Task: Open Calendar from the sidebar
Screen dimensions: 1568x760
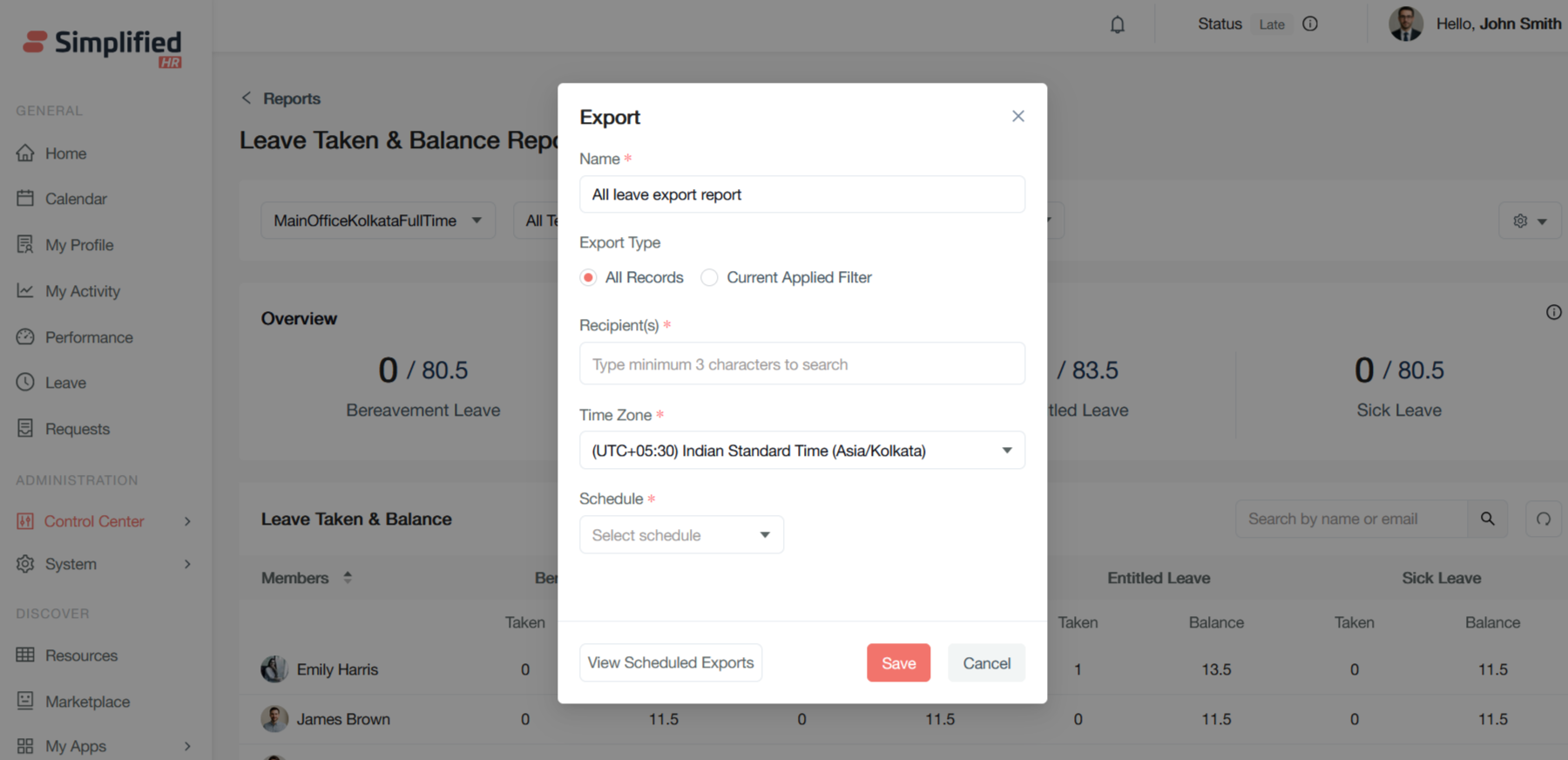Action: point(76,199)
